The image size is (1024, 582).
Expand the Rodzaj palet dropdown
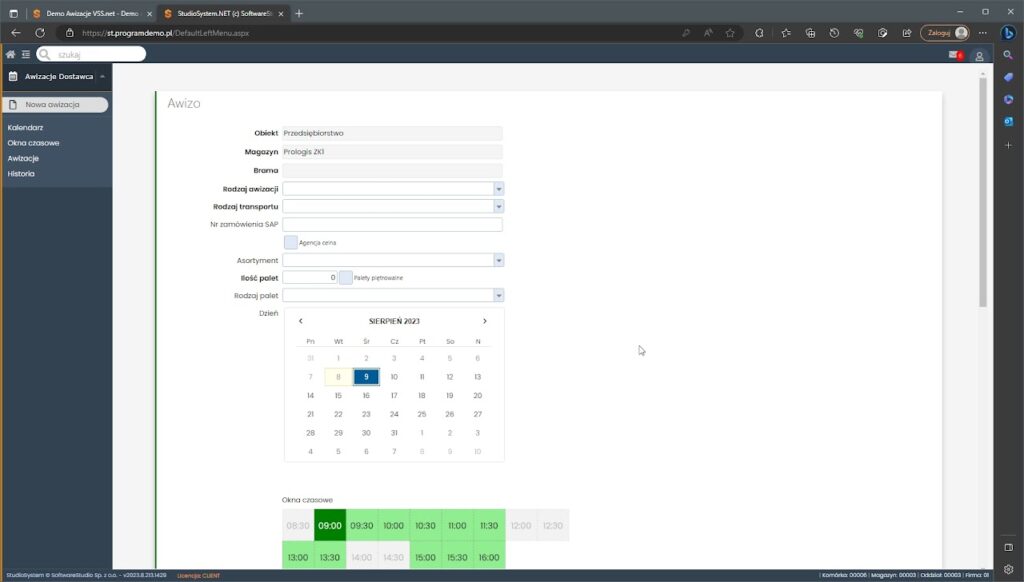(x=498, y=295)
